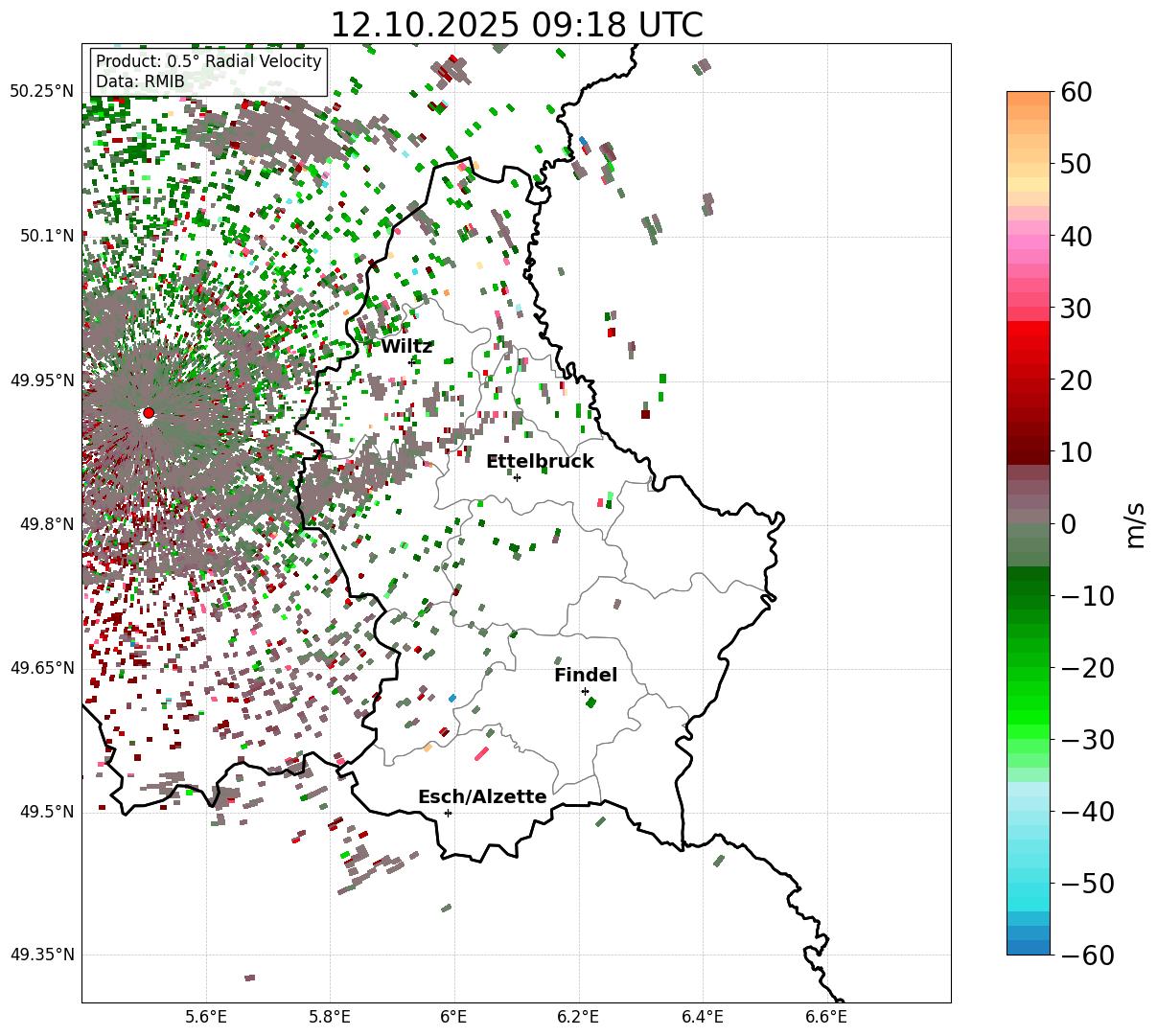Click the colorbar −10 tick label
1157x1036 pixels.
tap(1087, 596)
